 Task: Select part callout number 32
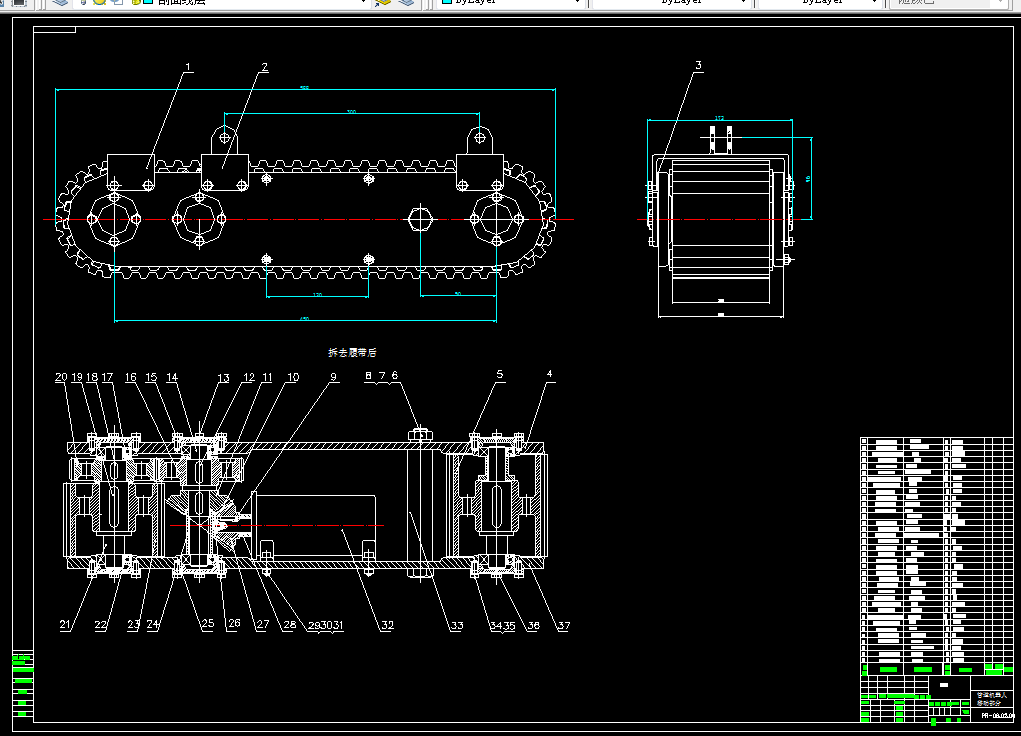pos(387,625)
